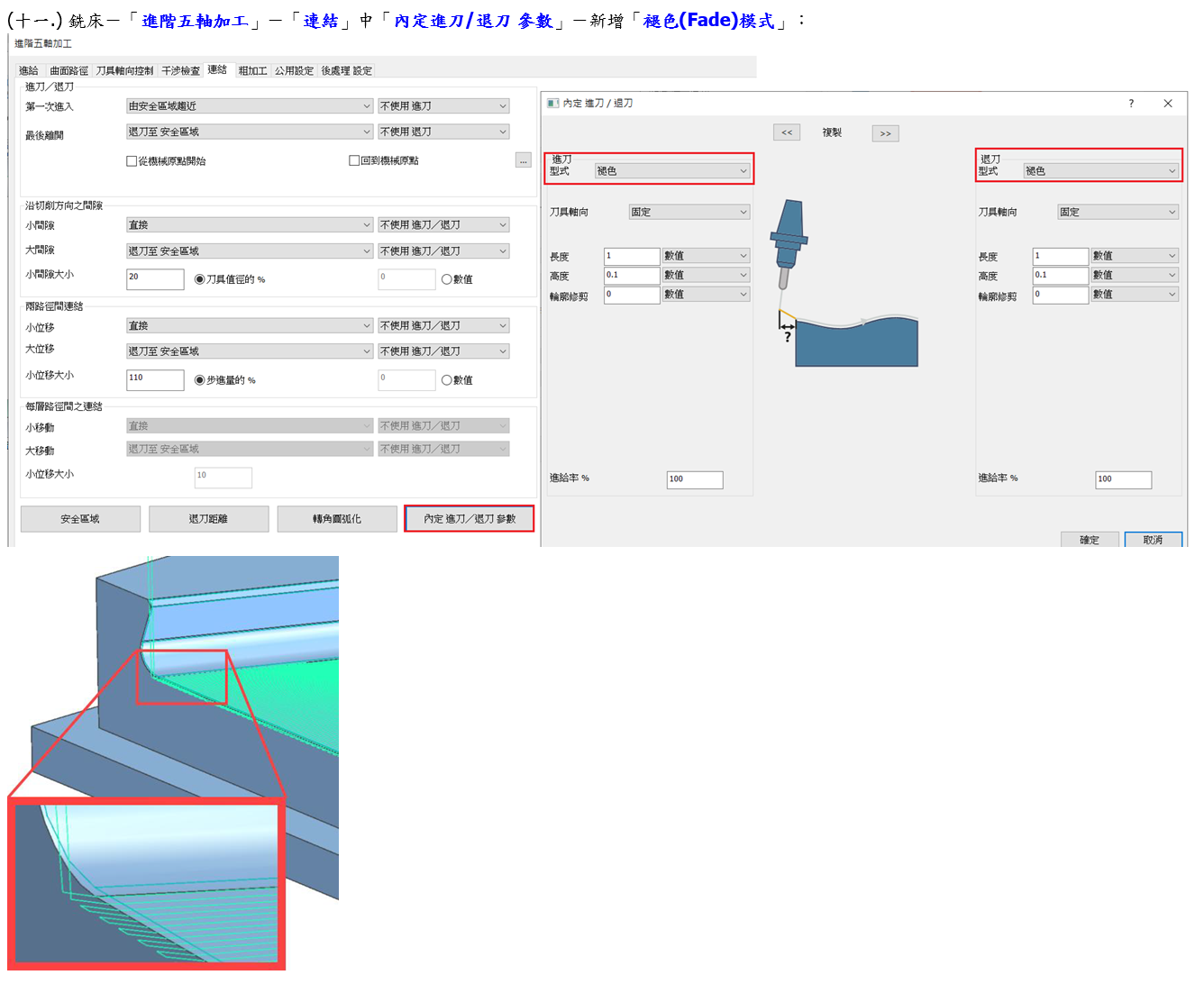
Task: Click the 內定 進刀/退刀 參數 button
Action: point(470,519)
